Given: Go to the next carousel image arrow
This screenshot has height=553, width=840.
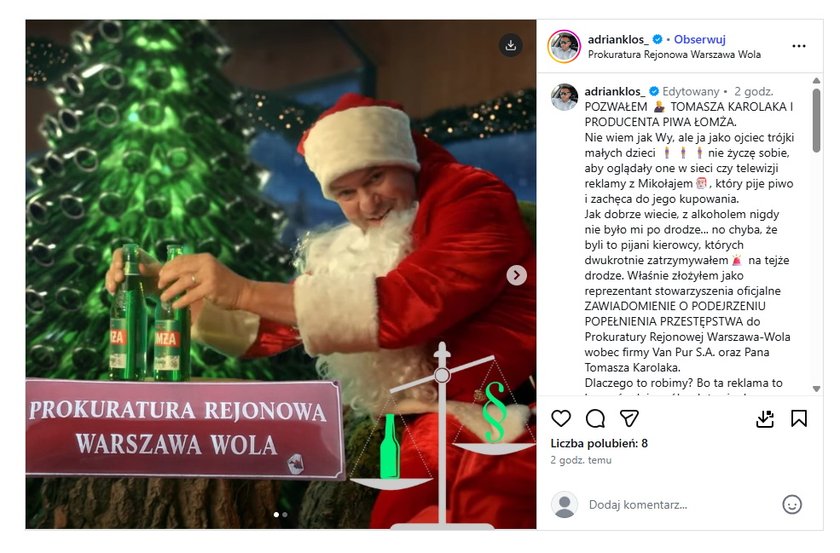Looking at the screenshot, I should (516, 275).
